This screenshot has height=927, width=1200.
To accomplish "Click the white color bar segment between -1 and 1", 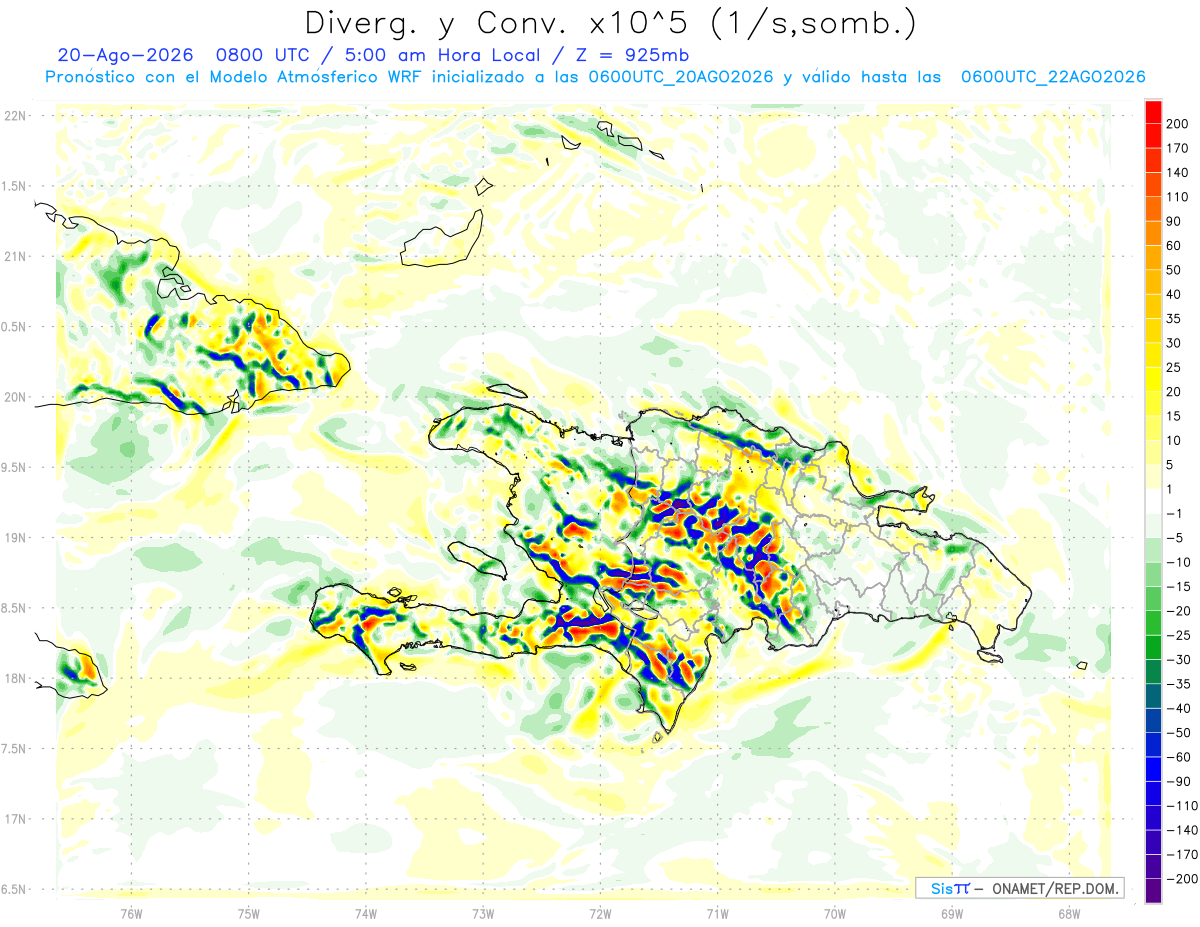I will tap(1153, 502).
